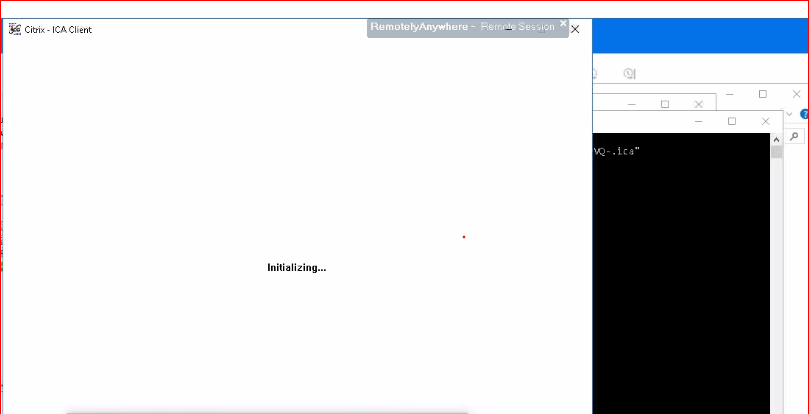The width and height of the screenshot is (809, 414).
Task: Expand the chevron beside the help icon
Action: [789, 114]
